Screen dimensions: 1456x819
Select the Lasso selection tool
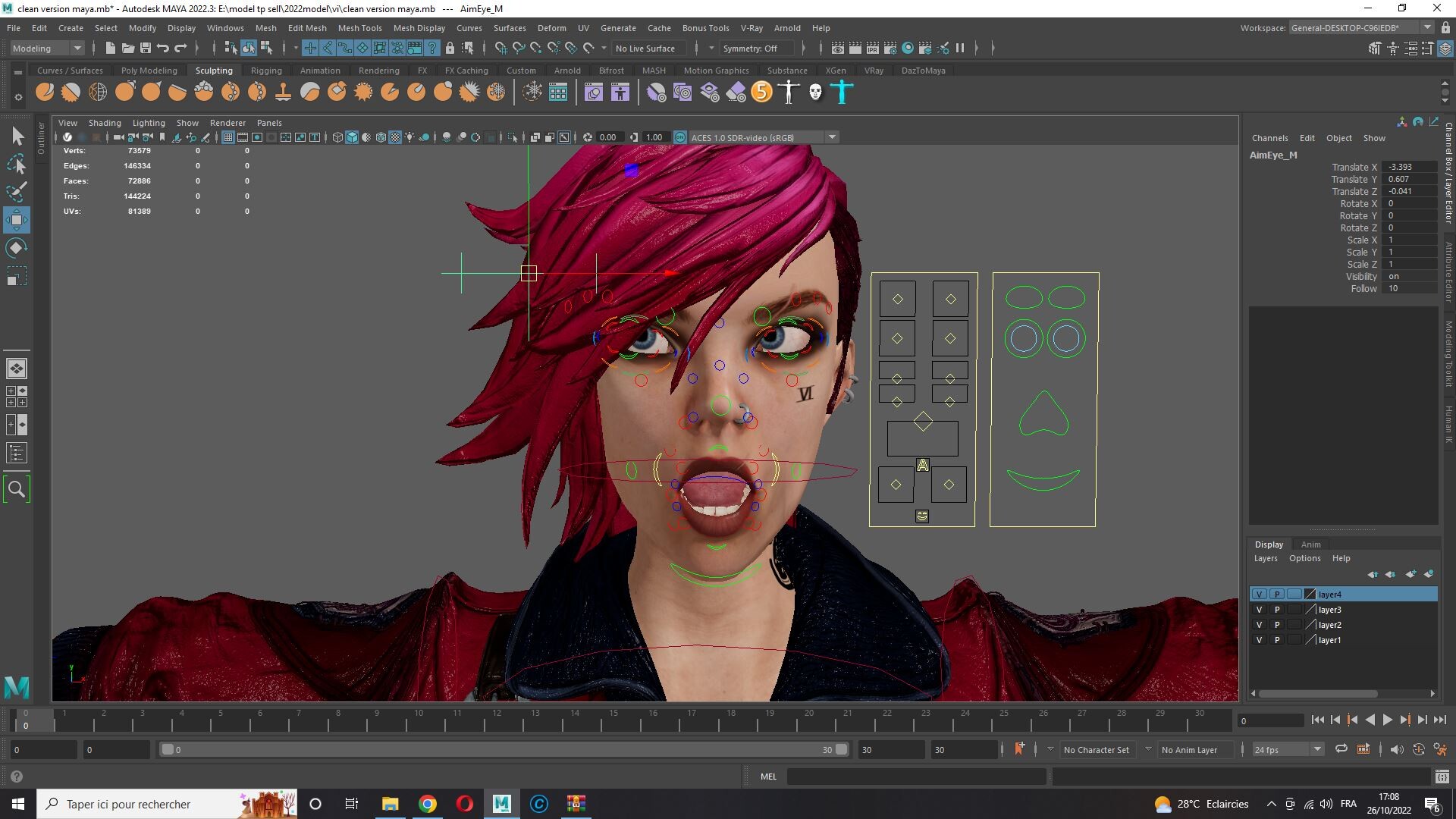click(x=16, y=165)
